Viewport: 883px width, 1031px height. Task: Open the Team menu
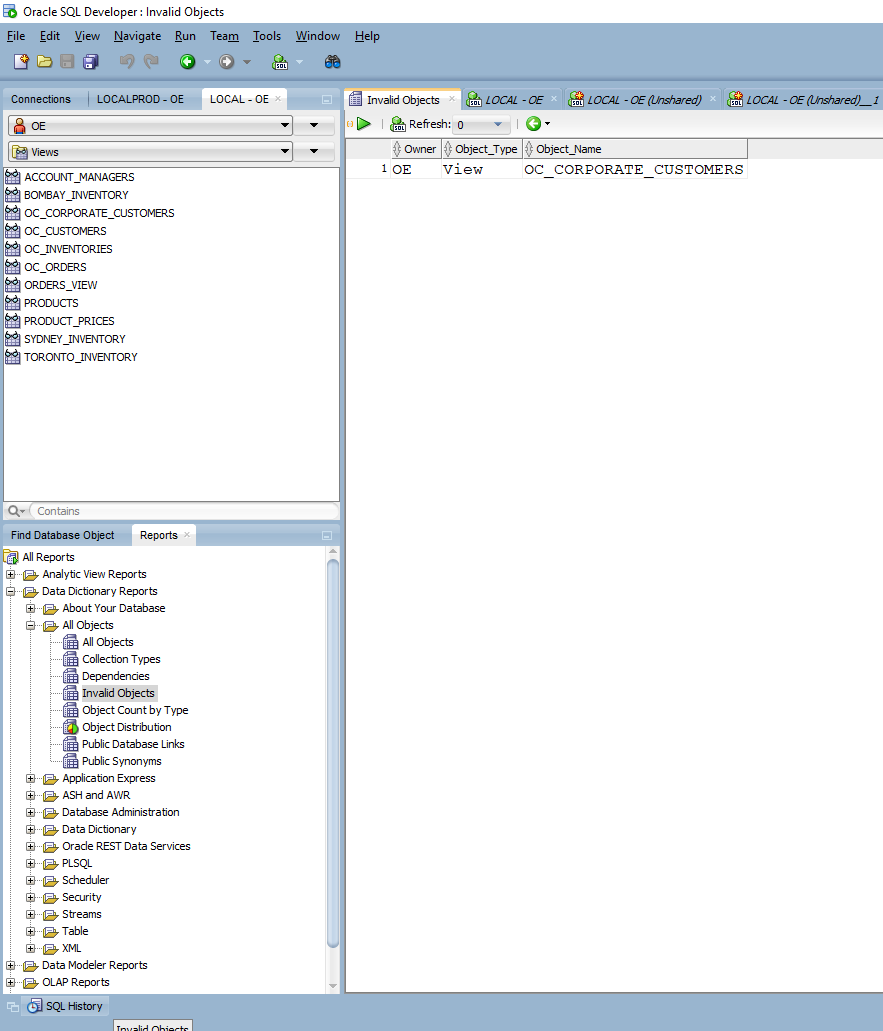tap(224, 36)
